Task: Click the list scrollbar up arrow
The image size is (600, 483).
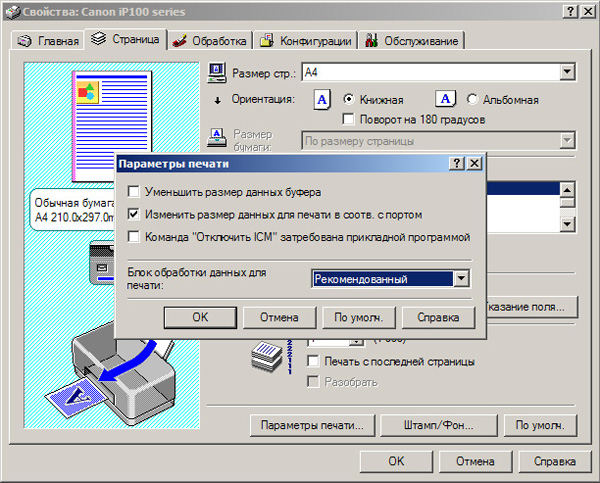Action: [x=567, y=189]
